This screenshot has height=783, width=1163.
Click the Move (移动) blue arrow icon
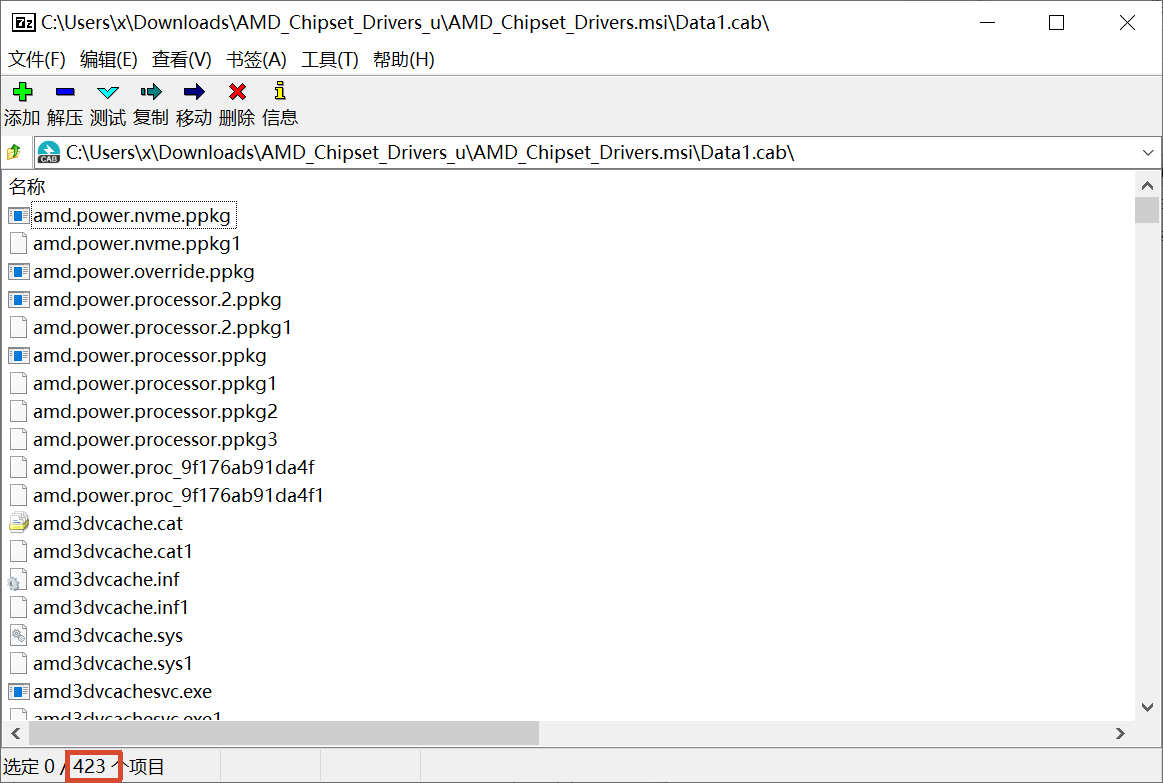click(x=194, y=92)
